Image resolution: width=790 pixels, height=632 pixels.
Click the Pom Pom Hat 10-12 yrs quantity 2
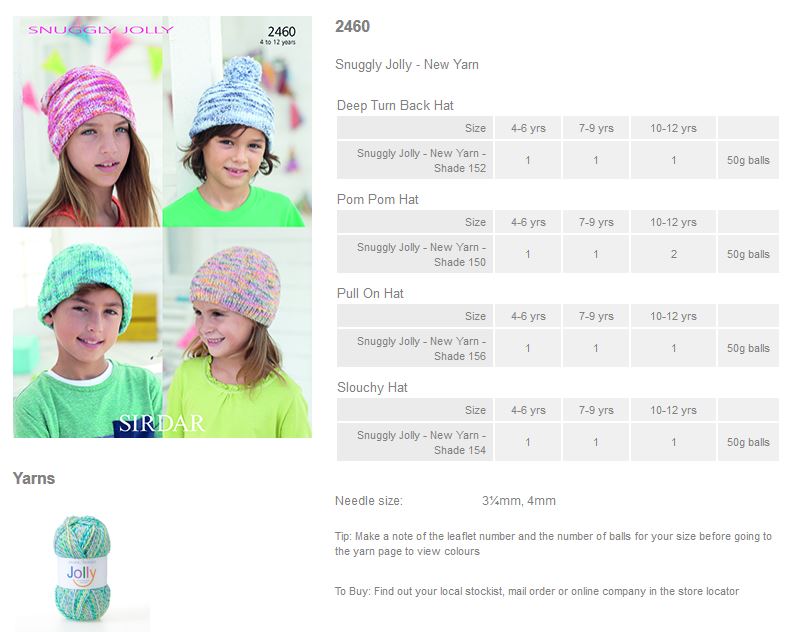pyautogui.click(x=674, y=255)
